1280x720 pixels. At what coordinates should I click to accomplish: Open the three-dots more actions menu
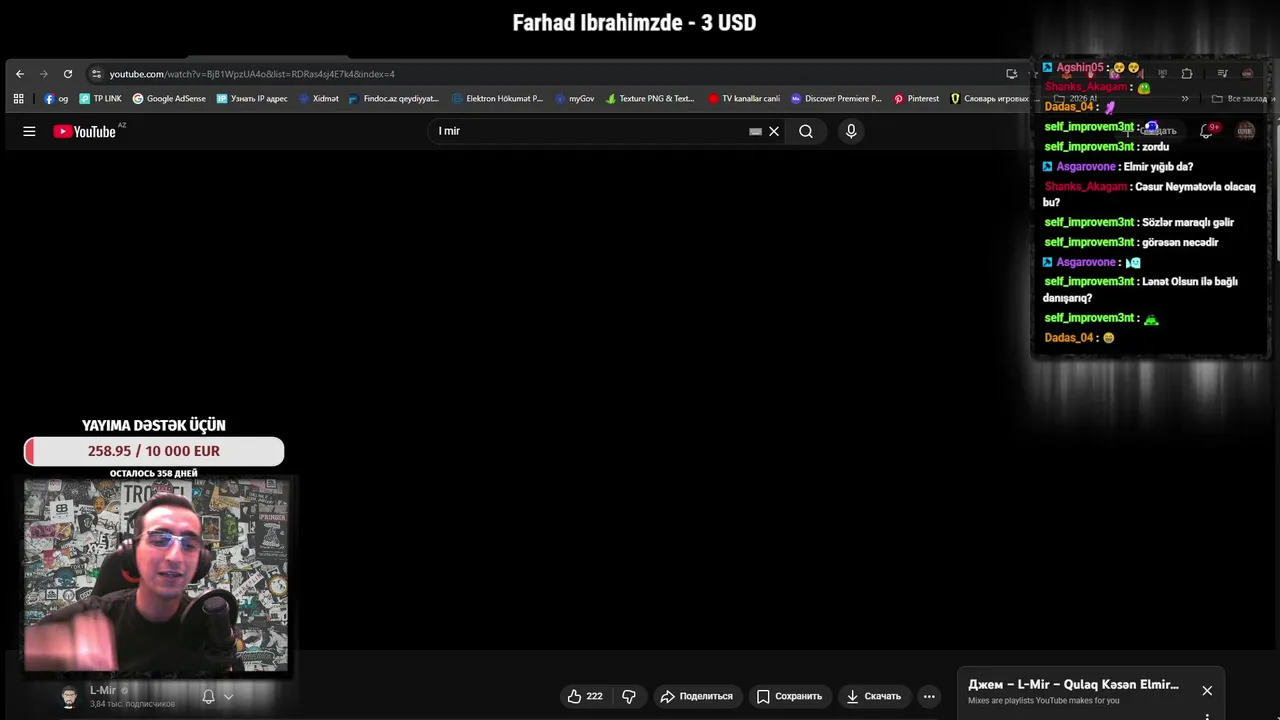929,696
